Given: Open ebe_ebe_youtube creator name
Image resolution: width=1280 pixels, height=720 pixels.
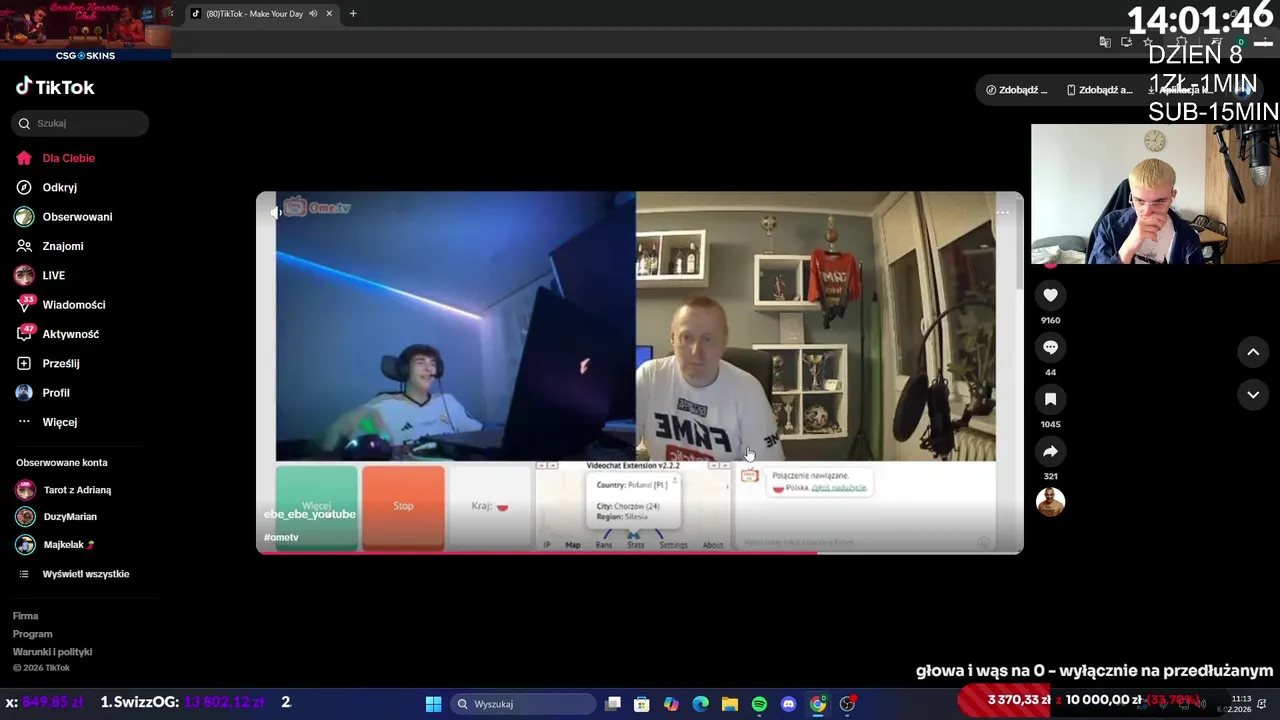Looking at the screenshot, I should click(310, 514).
